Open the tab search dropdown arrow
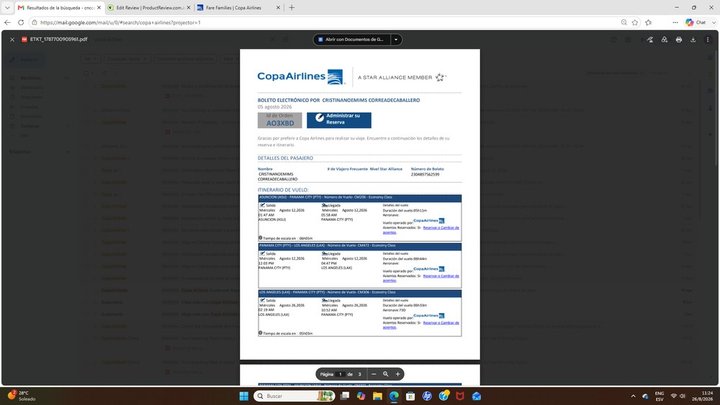Viewport: 720px width, 405px height. (x=7, y=8)
